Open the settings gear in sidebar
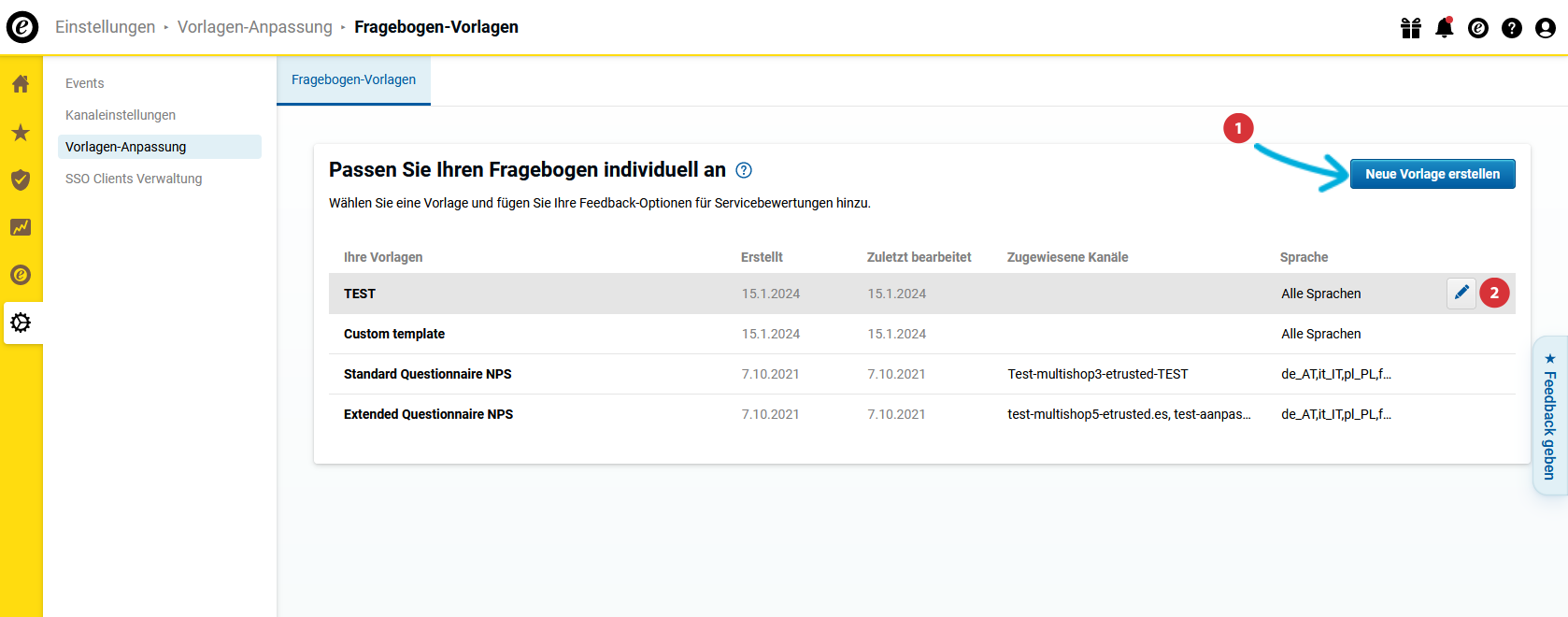Viewport: 1568px width, 617px height. (21, 323)
